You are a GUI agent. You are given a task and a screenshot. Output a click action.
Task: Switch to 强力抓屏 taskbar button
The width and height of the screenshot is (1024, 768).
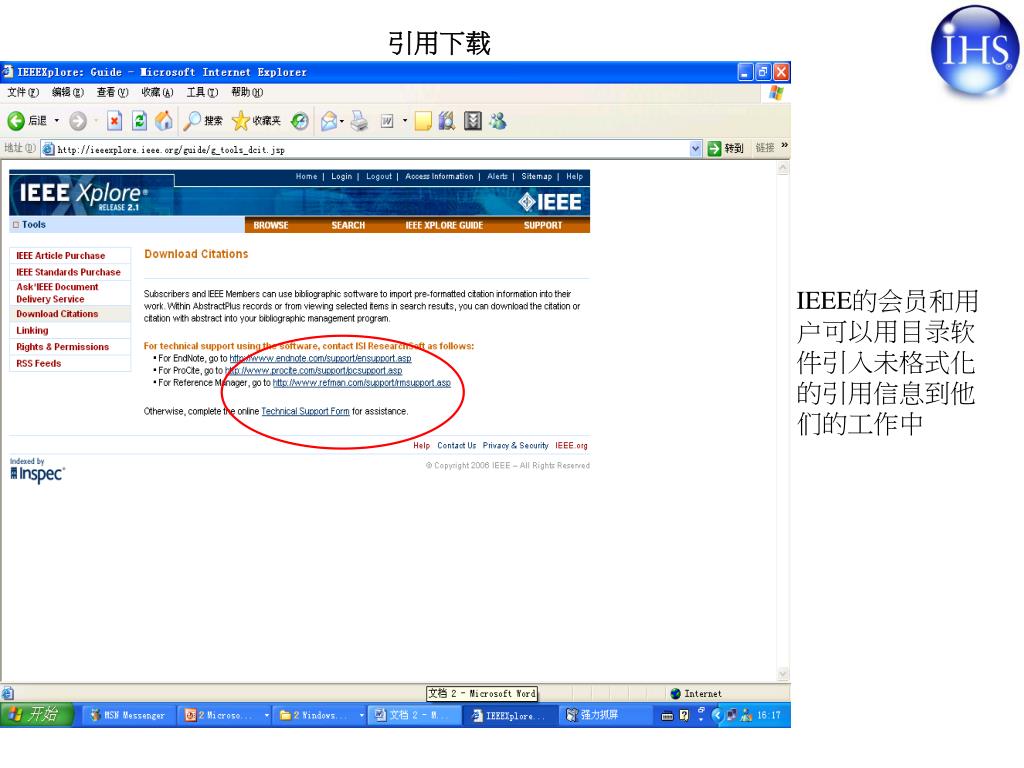[605, 716]
